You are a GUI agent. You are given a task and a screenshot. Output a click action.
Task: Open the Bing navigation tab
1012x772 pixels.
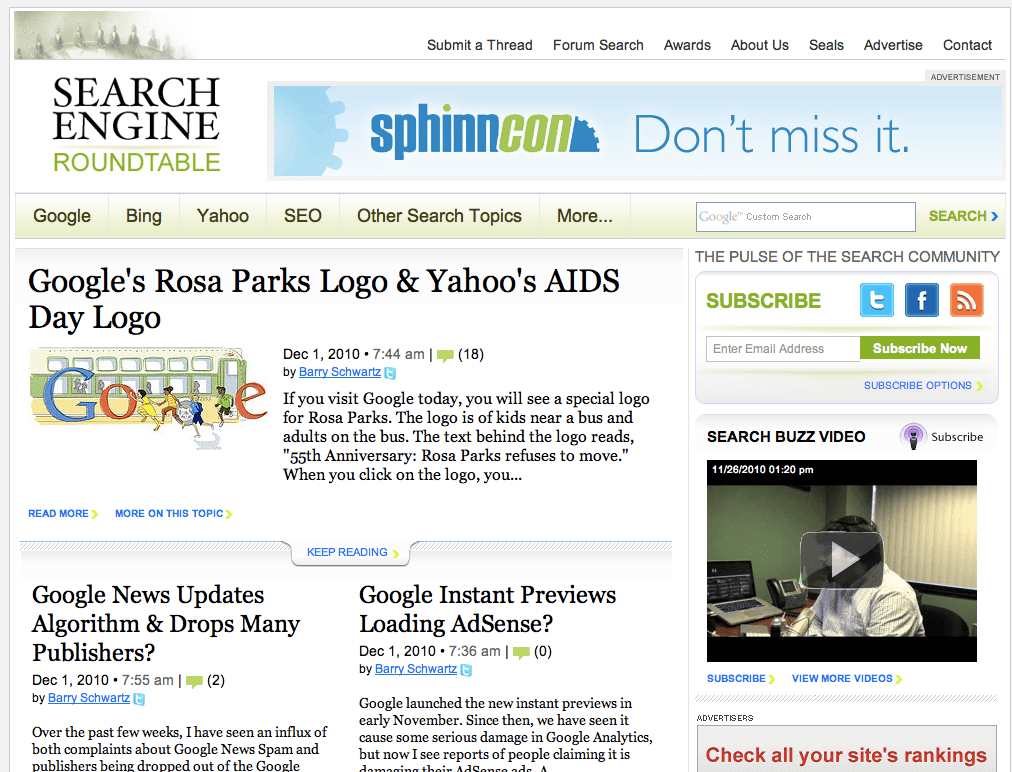144,216
